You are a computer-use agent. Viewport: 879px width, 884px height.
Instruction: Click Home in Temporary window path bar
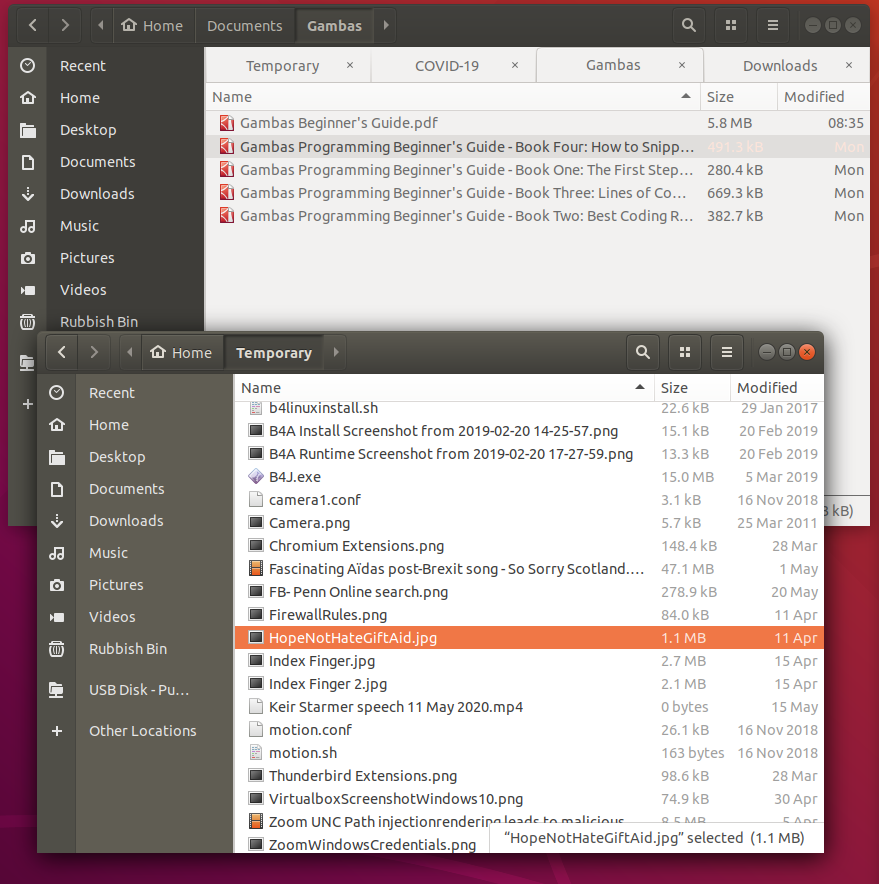pyautogui.click(x=182, y=352)
